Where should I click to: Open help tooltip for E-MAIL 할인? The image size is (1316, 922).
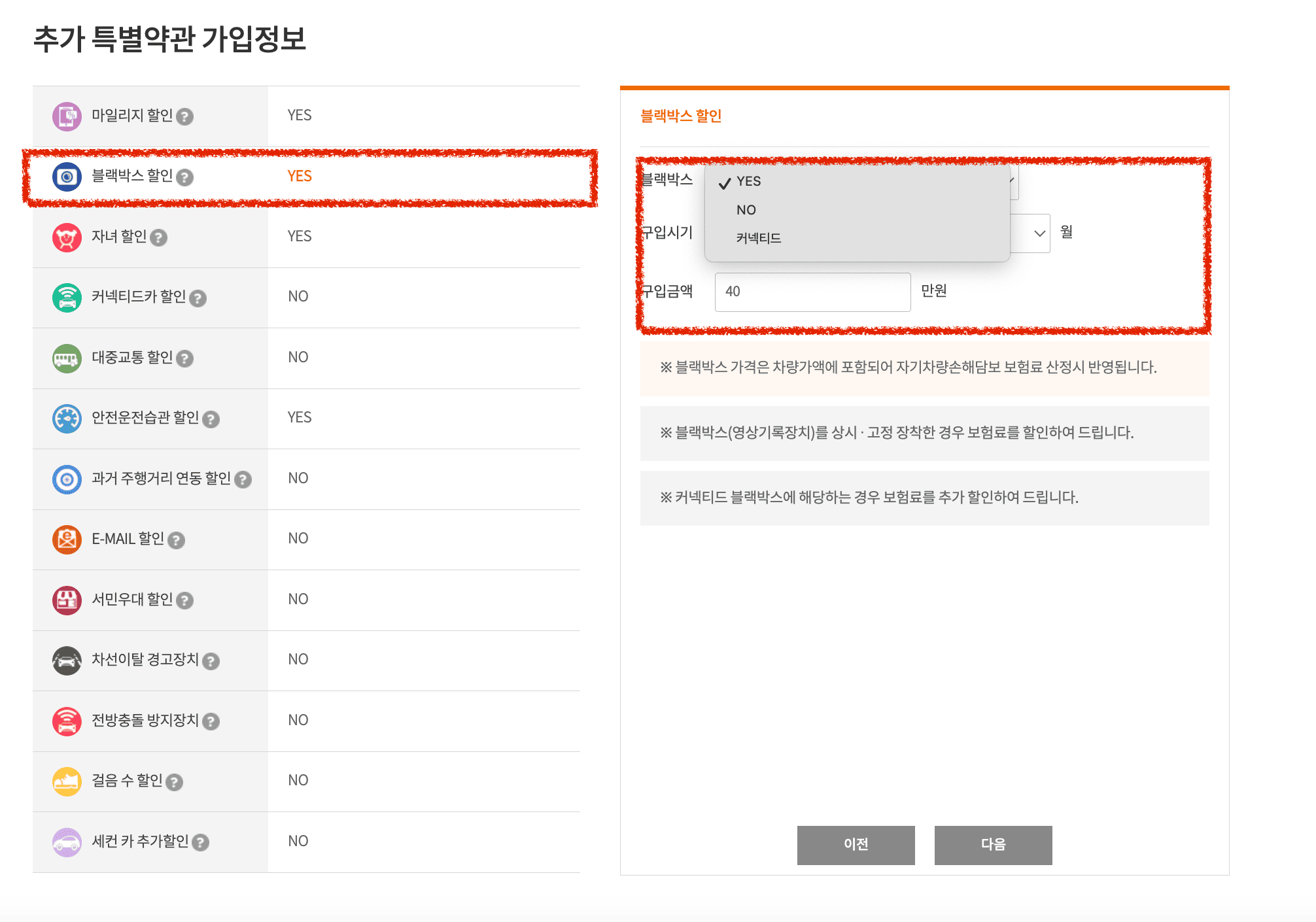point(176,540)
